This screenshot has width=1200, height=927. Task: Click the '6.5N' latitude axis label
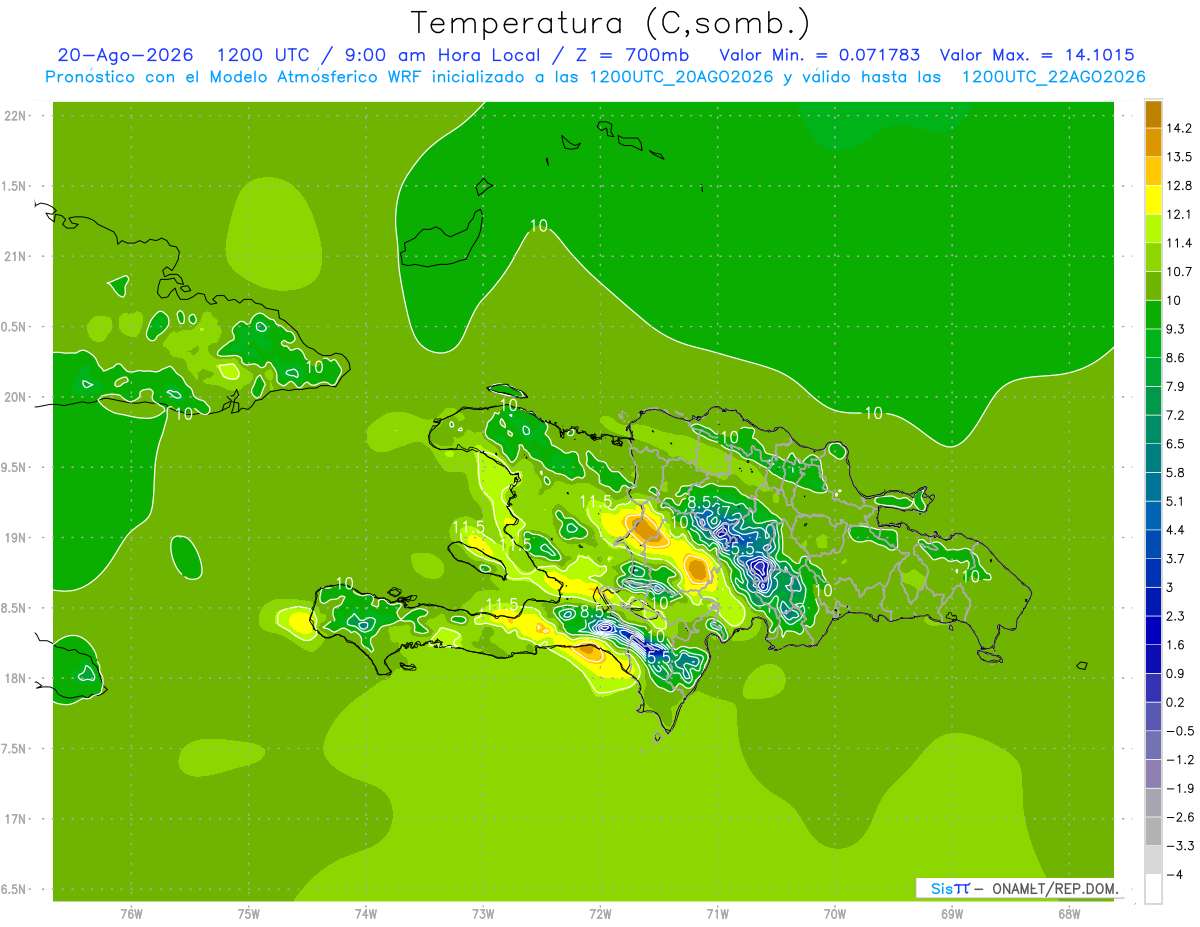(x=15, y=889)
